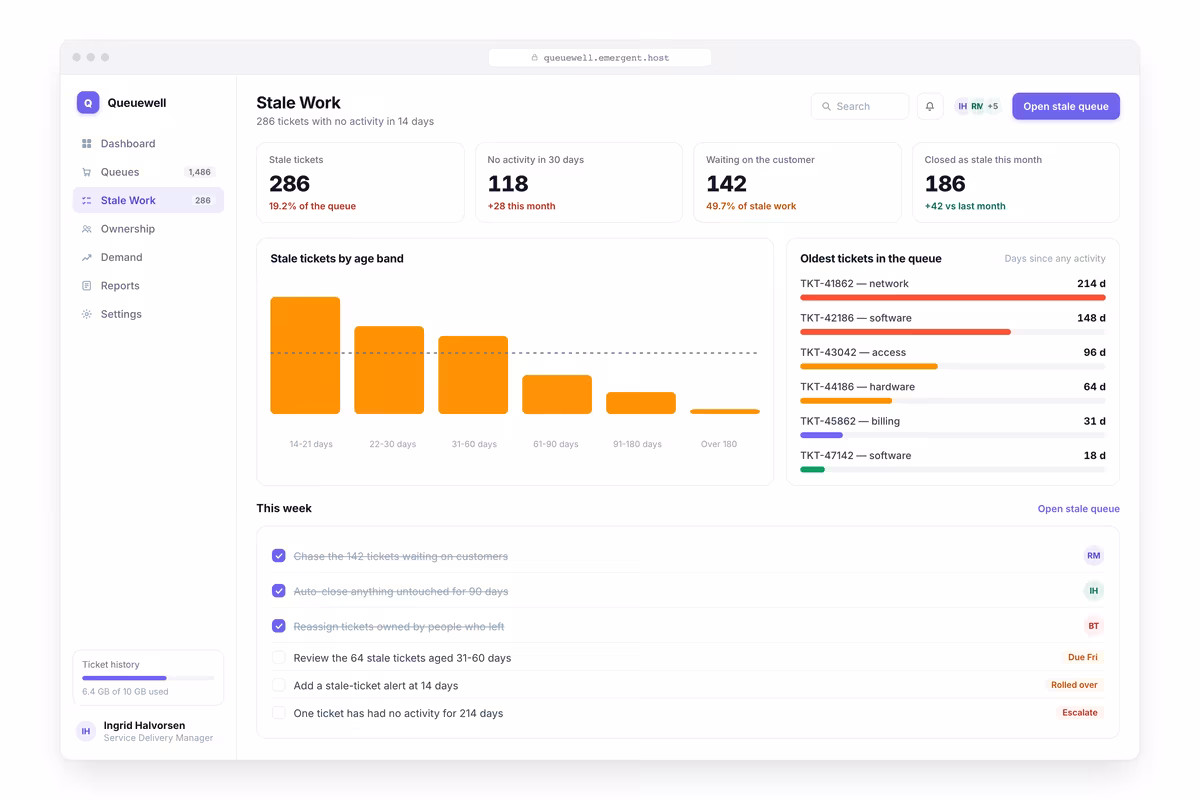Click the 61-90 days chart bar
The width and height of the screenshot is (1200, 800).
click(557, 394)
